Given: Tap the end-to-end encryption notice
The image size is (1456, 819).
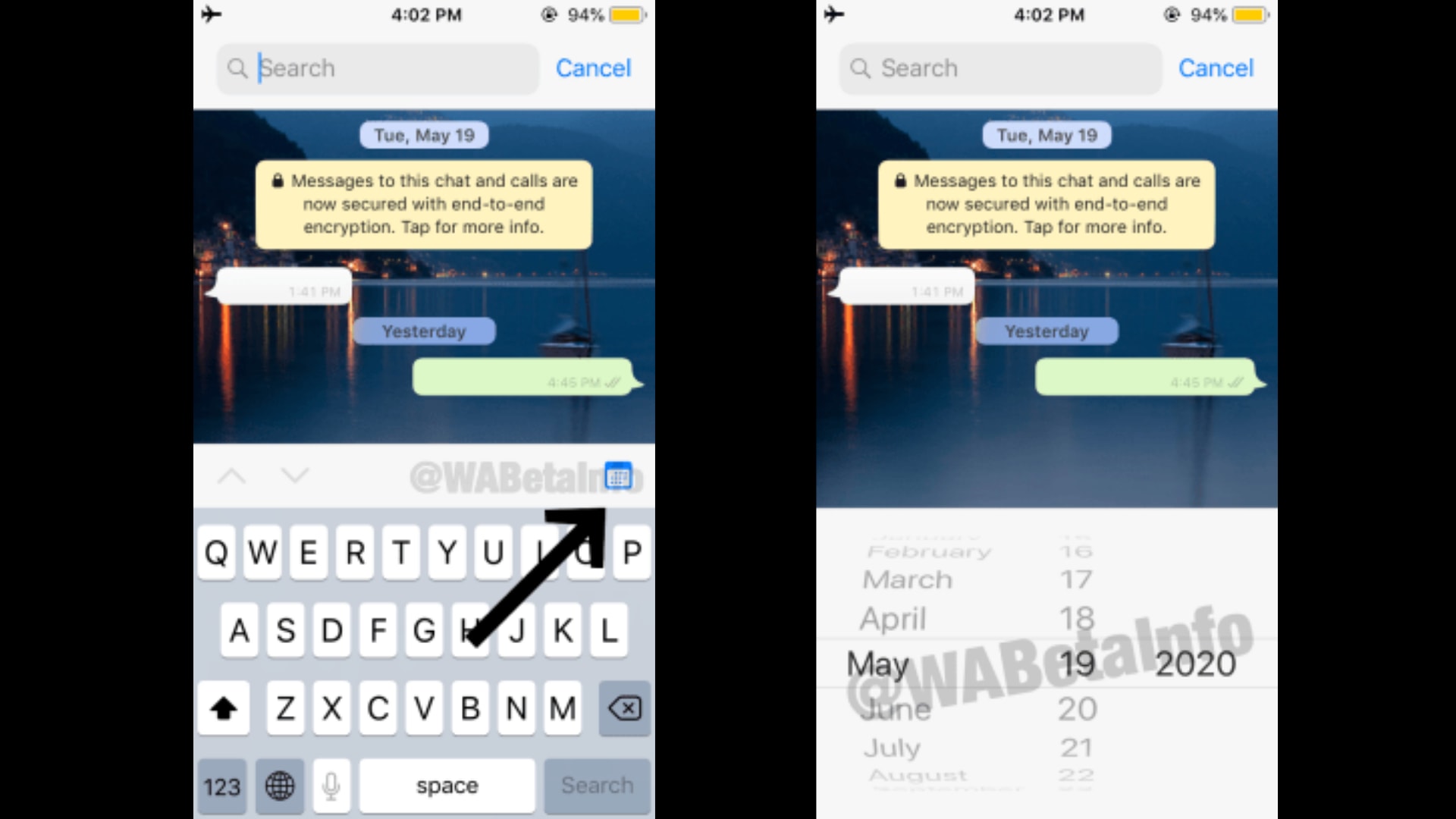Looking at the screenshot, I should (x=425, y=203).
